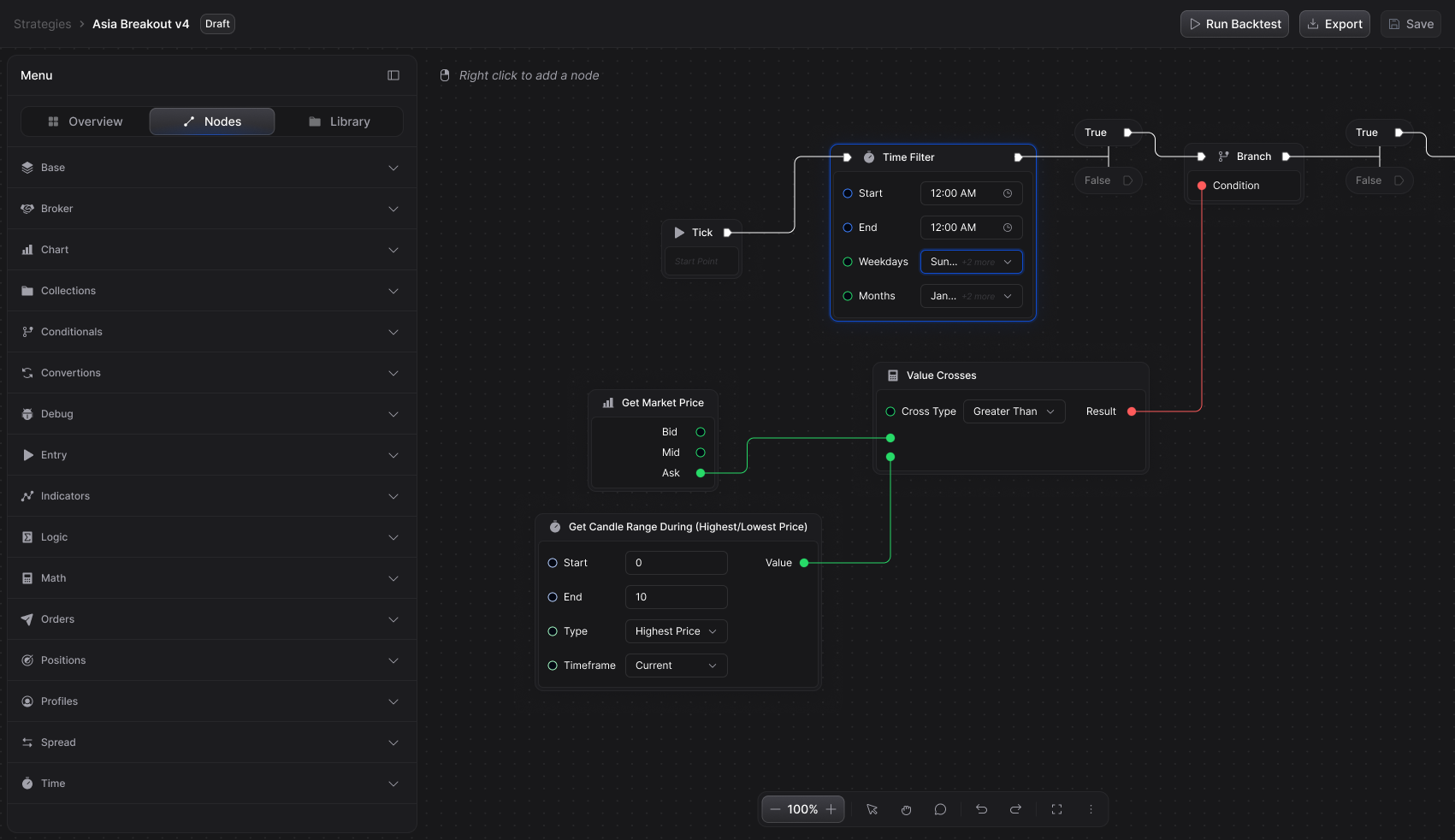This screenshot has width=1455, height=840.
Task: Click the Run Backtest button
Action: pyautogui.click(x=1233, y=24)
